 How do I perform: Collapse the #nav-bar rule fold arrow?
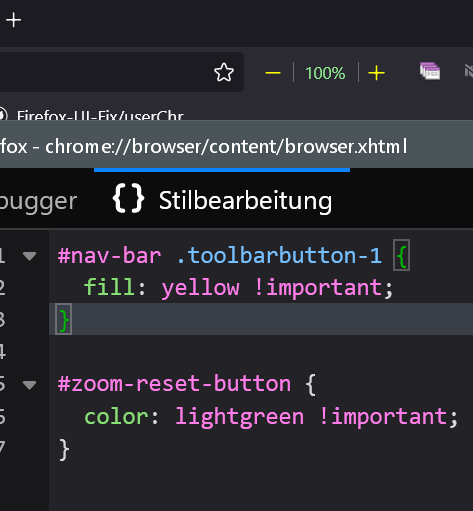[x=29, y=256]
